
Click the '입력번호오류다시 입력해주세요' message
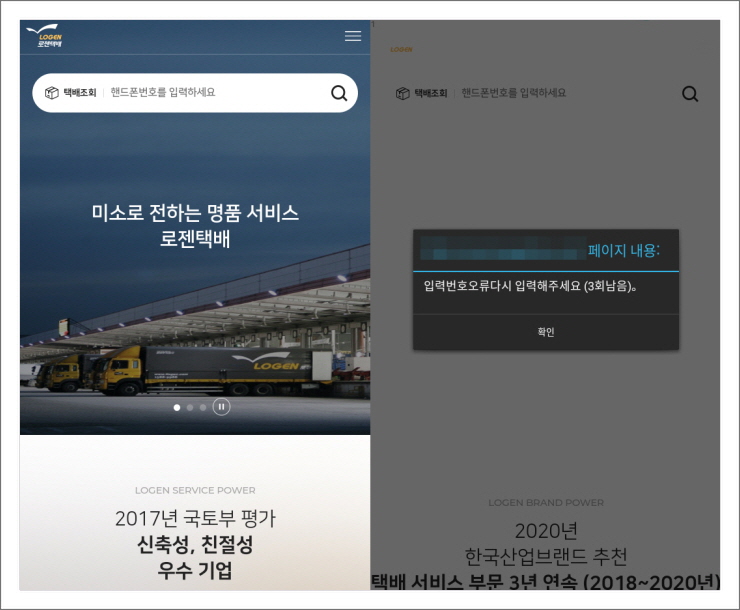coord(530,286)
